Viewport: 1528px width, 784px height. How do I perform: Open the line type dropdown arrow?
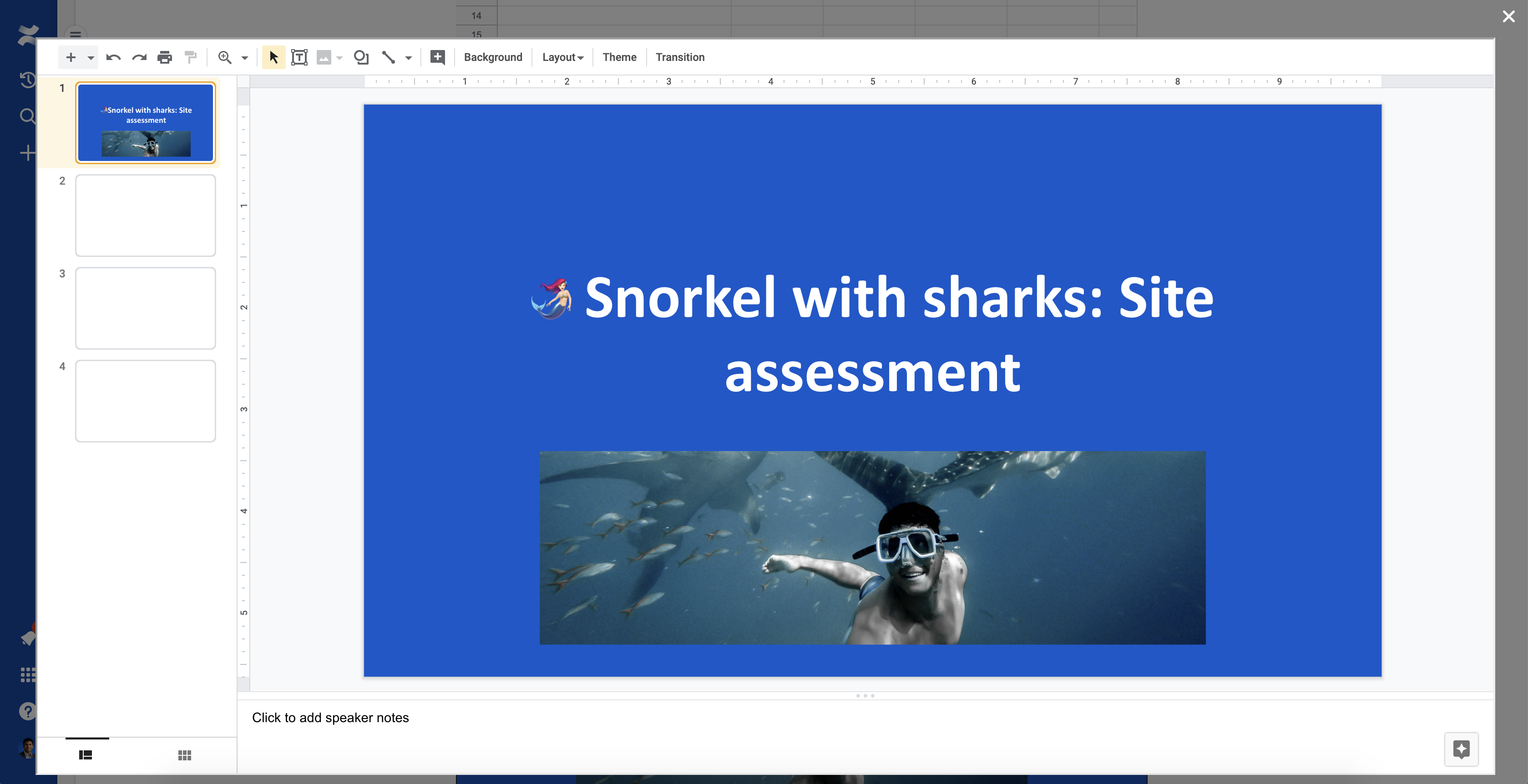[409, 58]
